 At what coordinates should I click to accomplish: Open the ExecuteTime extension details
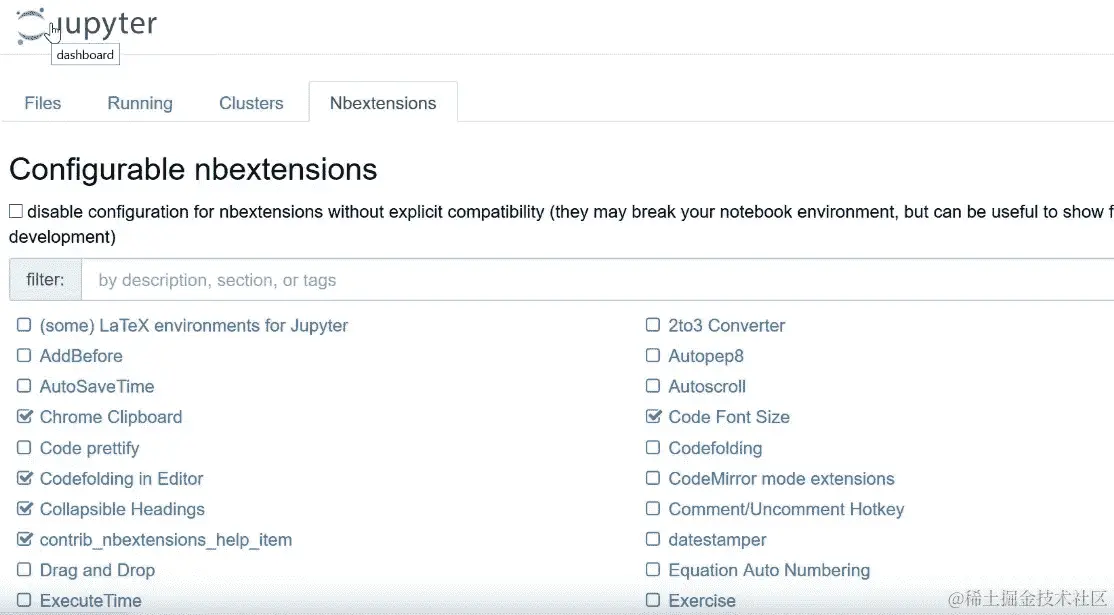pos(90,601)
